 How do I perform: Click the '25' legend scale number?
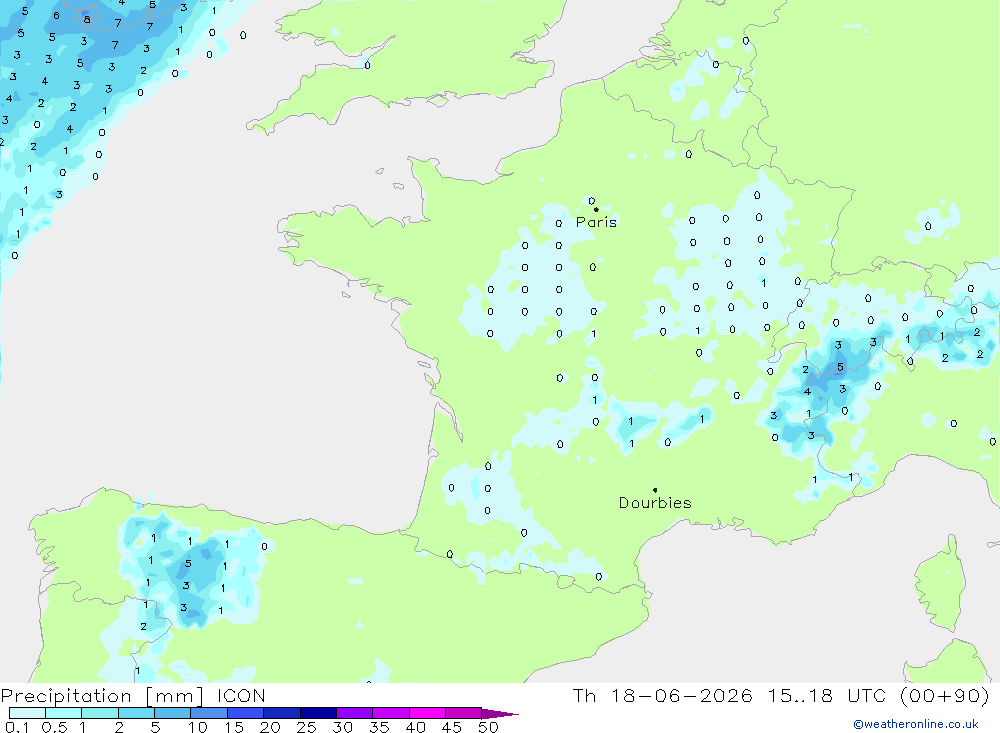[307, 727]
